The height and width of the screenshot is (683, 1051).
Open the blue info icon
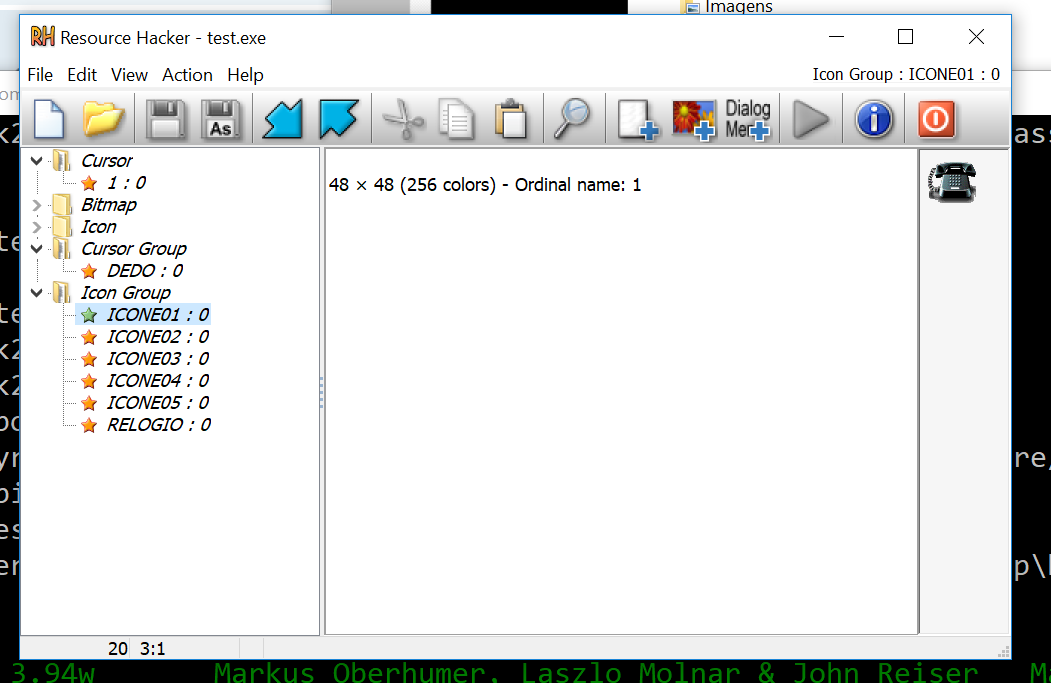[874, 120]
